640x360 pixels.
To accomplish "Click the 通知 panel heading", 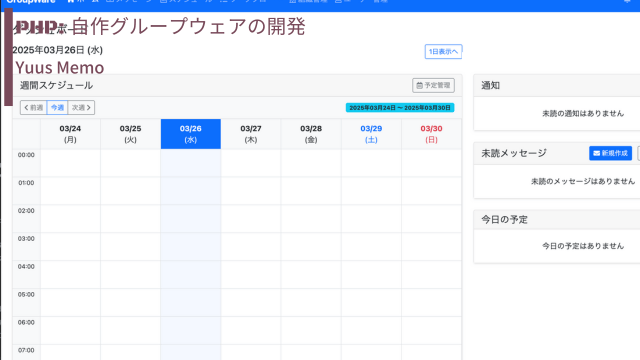I will click(x=491, y=85).
